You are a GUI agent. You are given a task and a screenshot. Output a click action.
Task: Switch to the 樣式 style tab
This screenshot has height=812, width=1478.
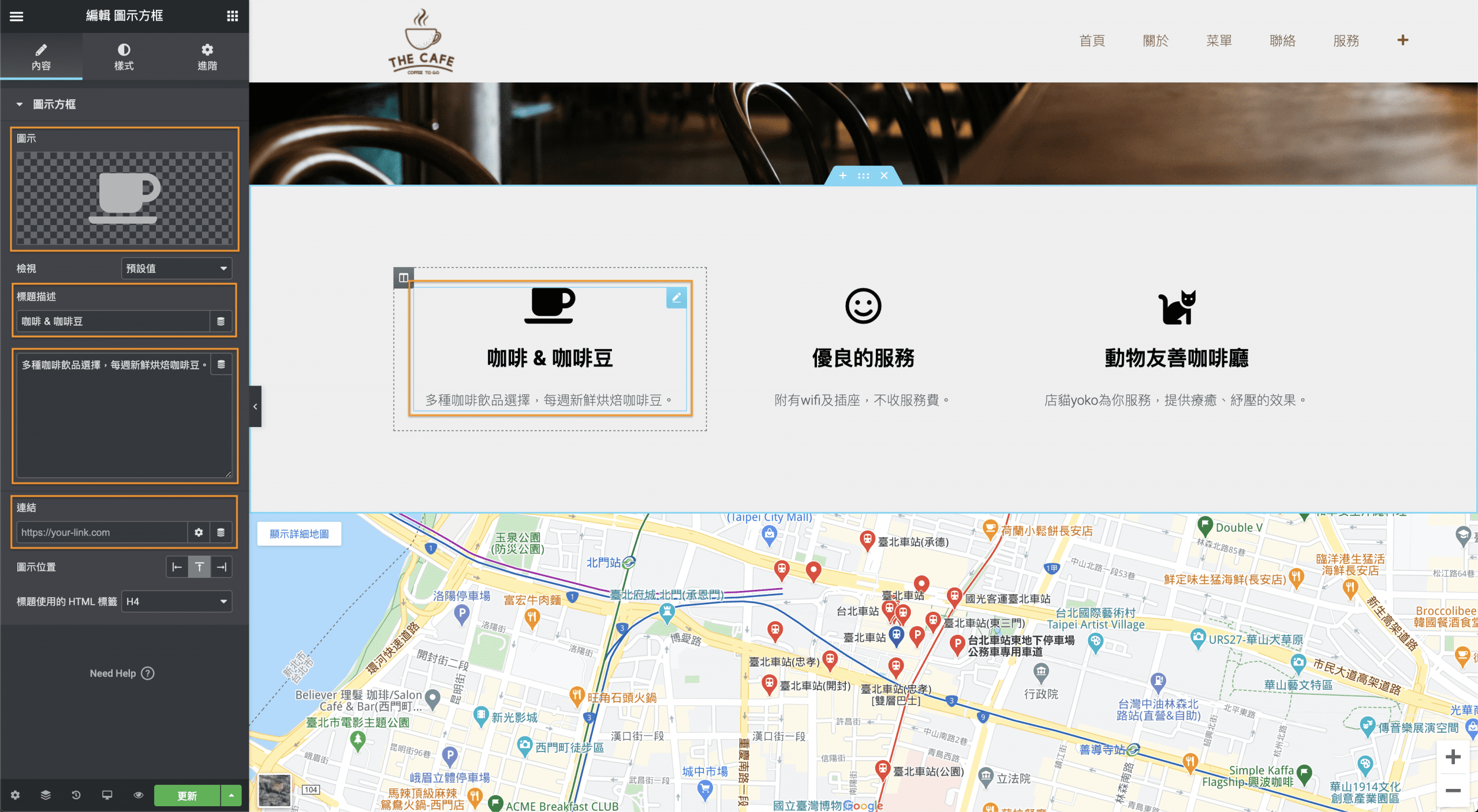[x=124, y=57]
